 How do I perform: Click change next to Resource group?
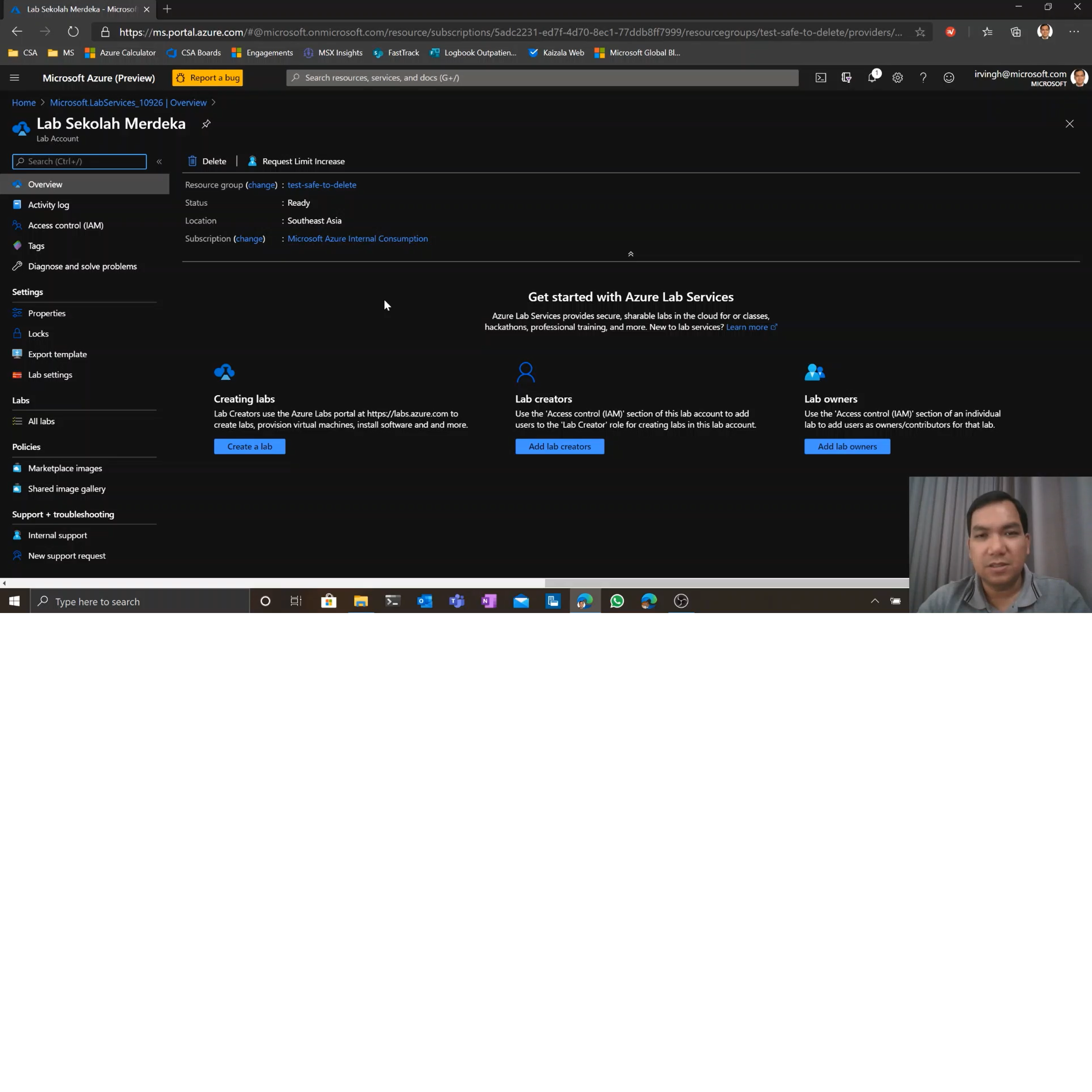click(262, 185)
